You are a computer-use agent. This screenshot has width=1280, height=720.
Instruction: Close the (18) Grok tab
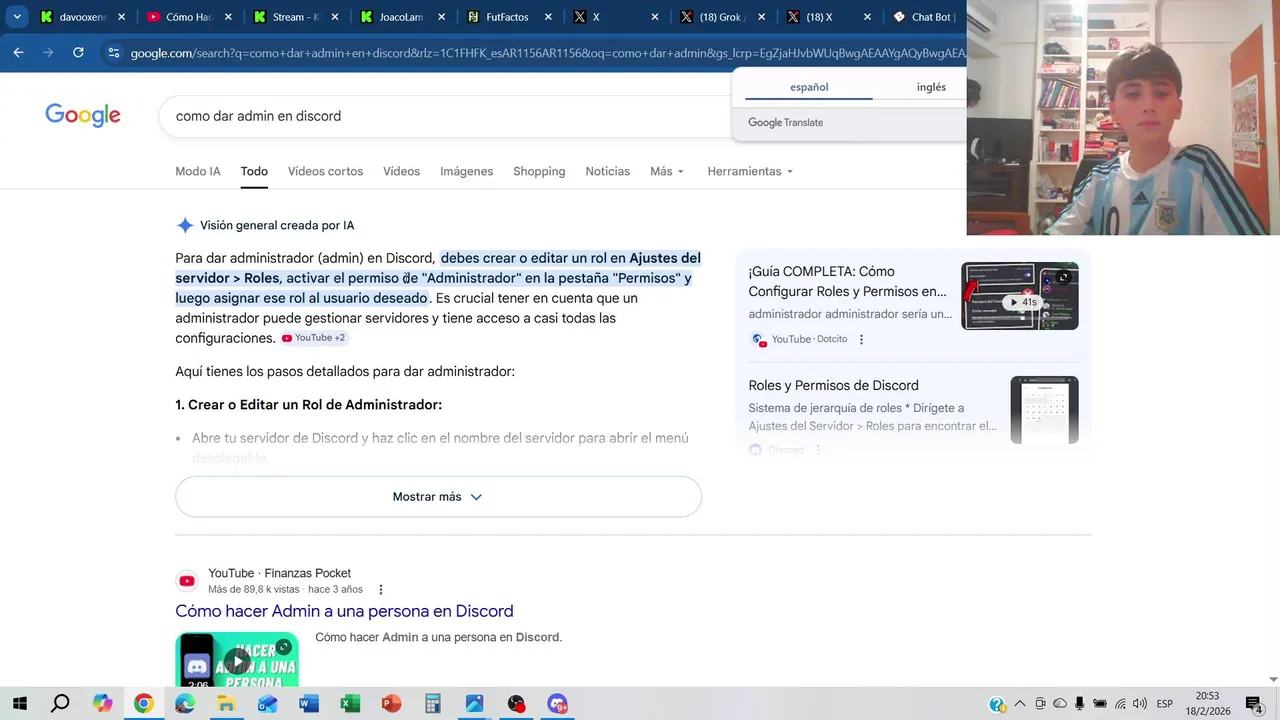[761, 17]
